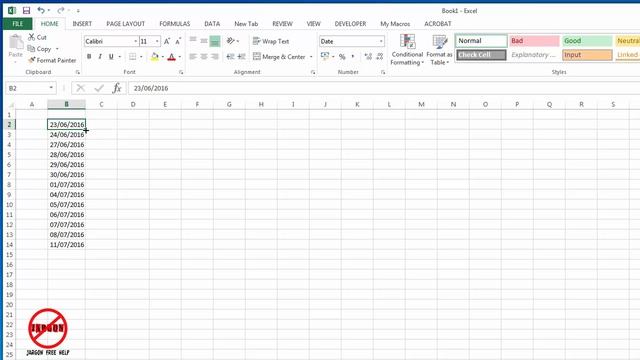
Task: Click the Cut scissors button
Action: [x=37, y=37]
